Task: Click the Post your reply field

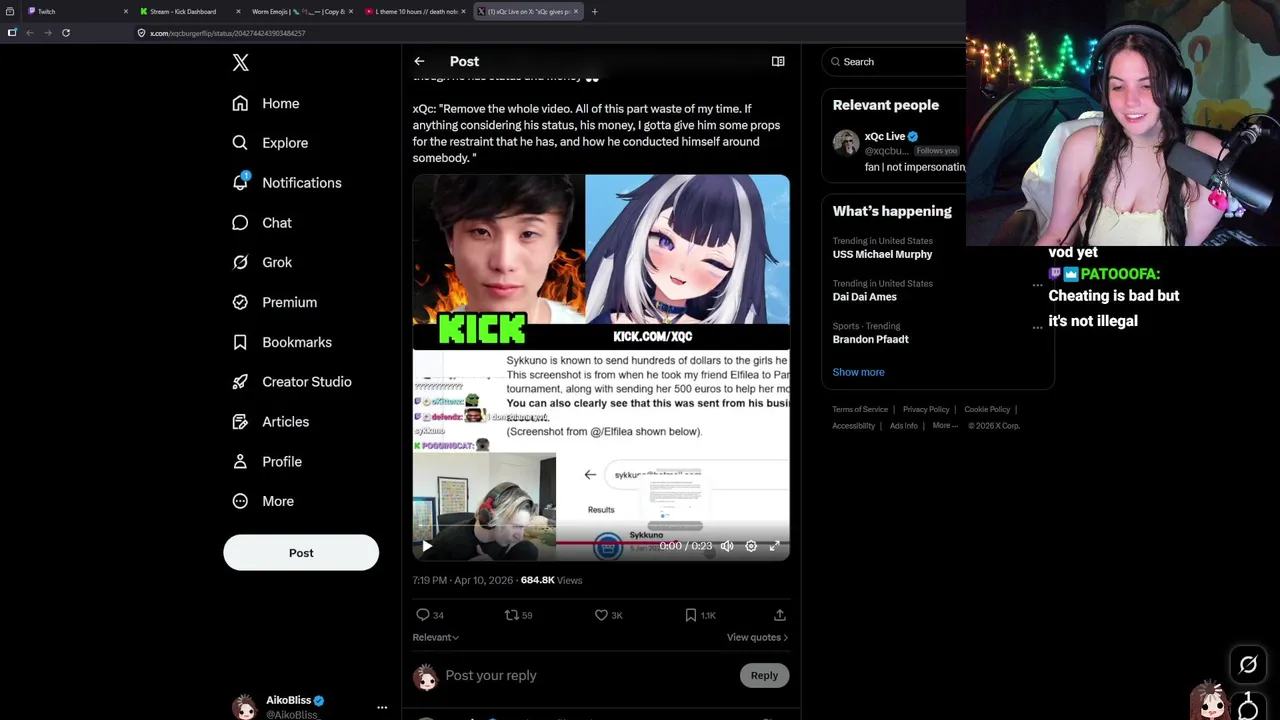Action: (x=590, y=676)
